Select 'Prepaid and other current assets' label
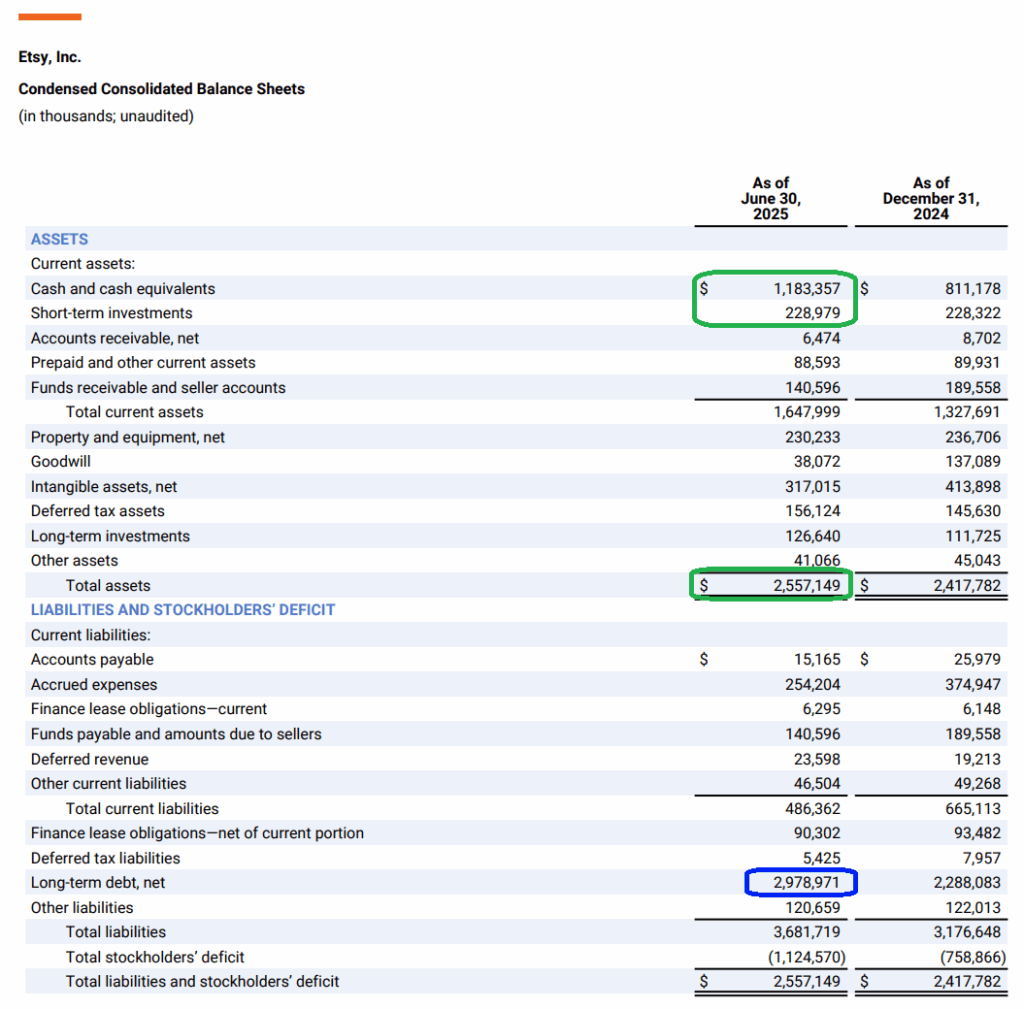The width and height of the screenshot is (1024, 1009). coord(143,363)
